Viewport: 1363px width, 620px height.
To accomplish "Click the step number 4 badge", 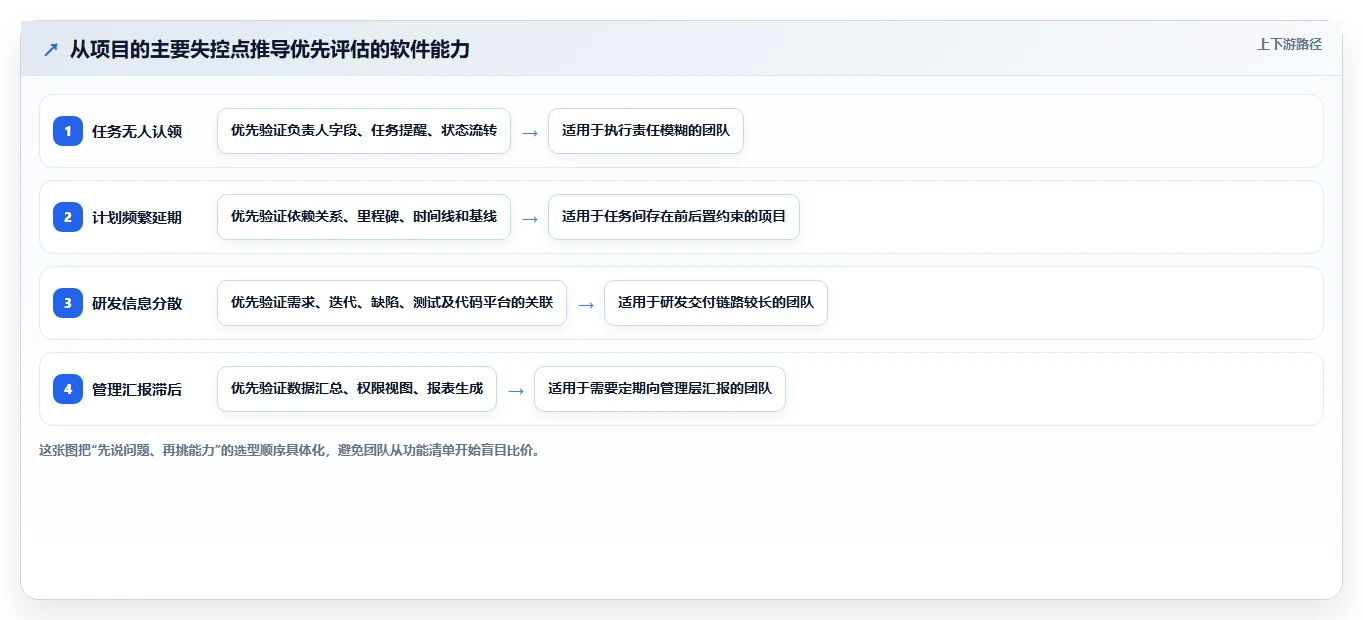I will point(68,389).
